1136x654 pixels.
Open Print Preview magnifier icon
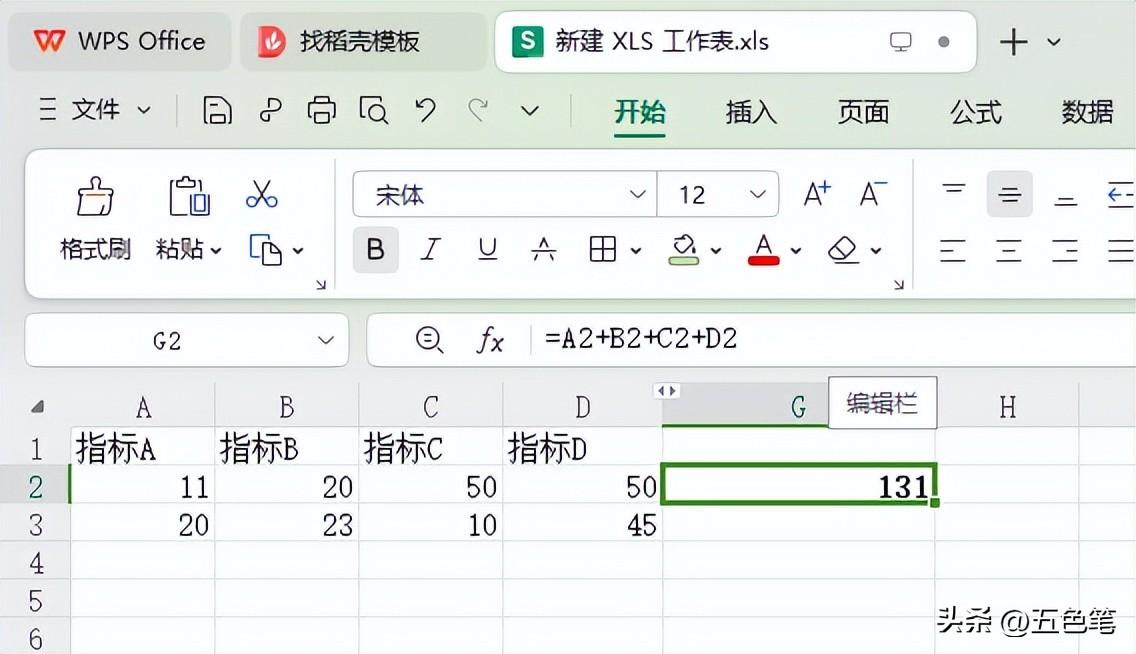tap(374, 111)
